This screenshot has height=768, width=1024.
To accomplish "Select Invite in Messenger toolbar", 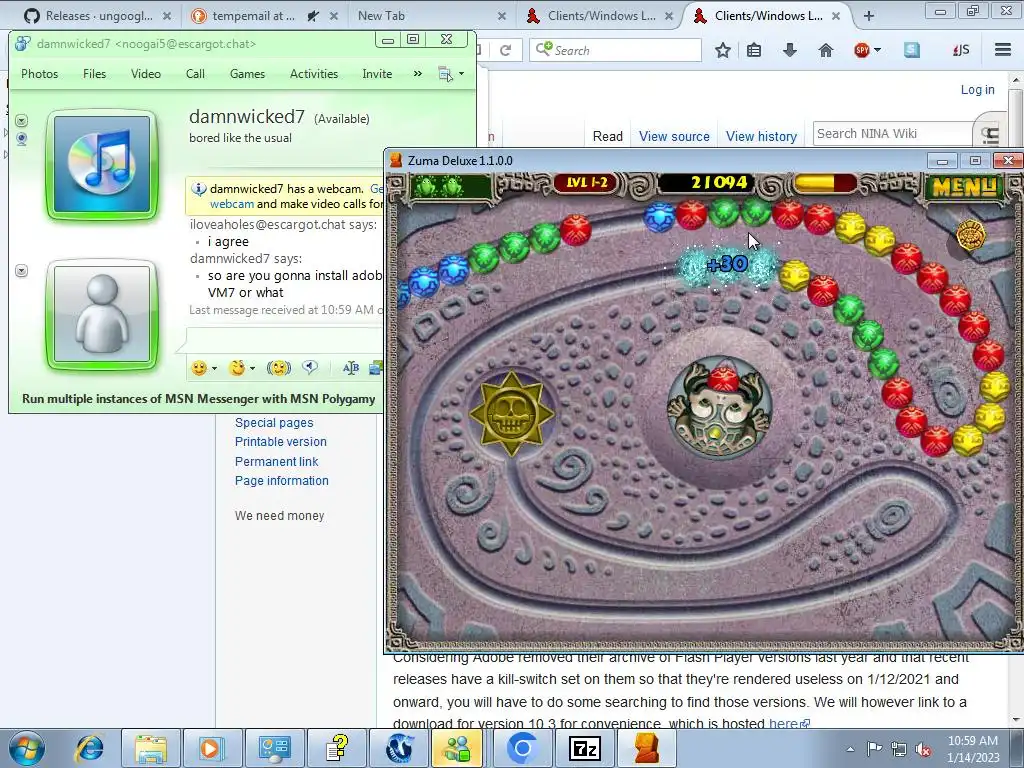I will (x=377, y=74).
